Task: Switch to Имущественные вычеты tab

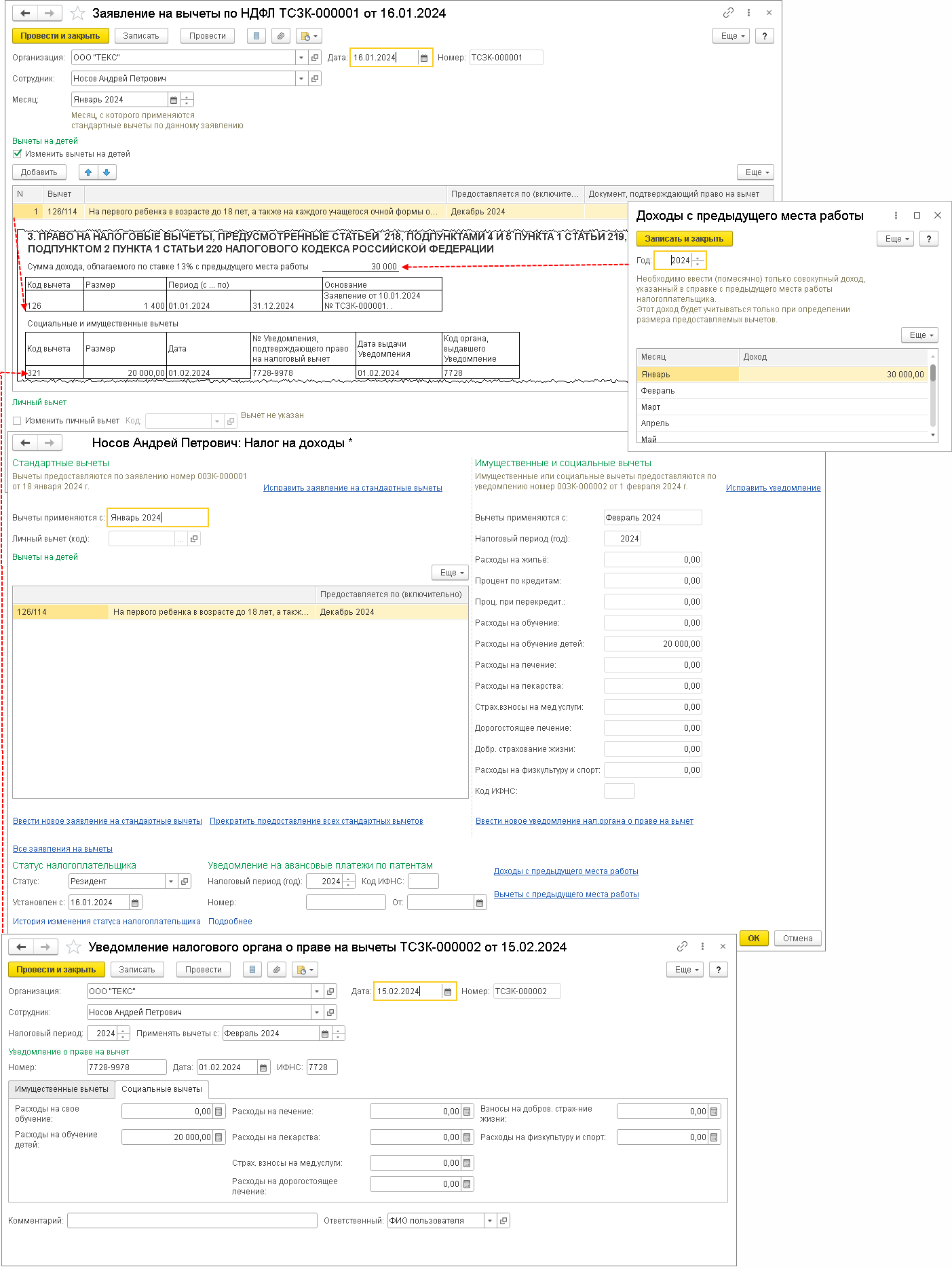Action: point(62,1089)
